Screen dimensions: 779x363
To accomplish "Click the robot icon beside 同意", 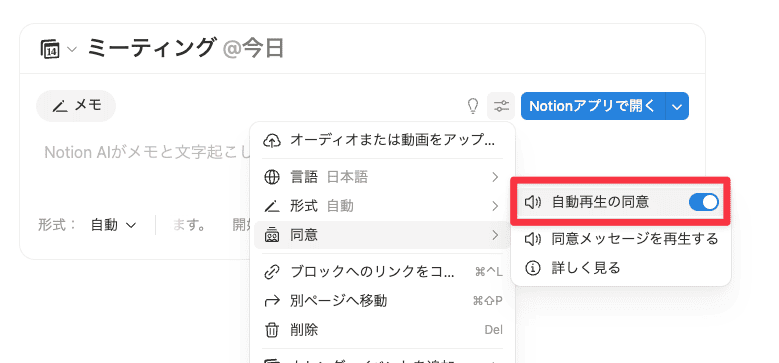I will pyautogui.click(x=271, y=235).
